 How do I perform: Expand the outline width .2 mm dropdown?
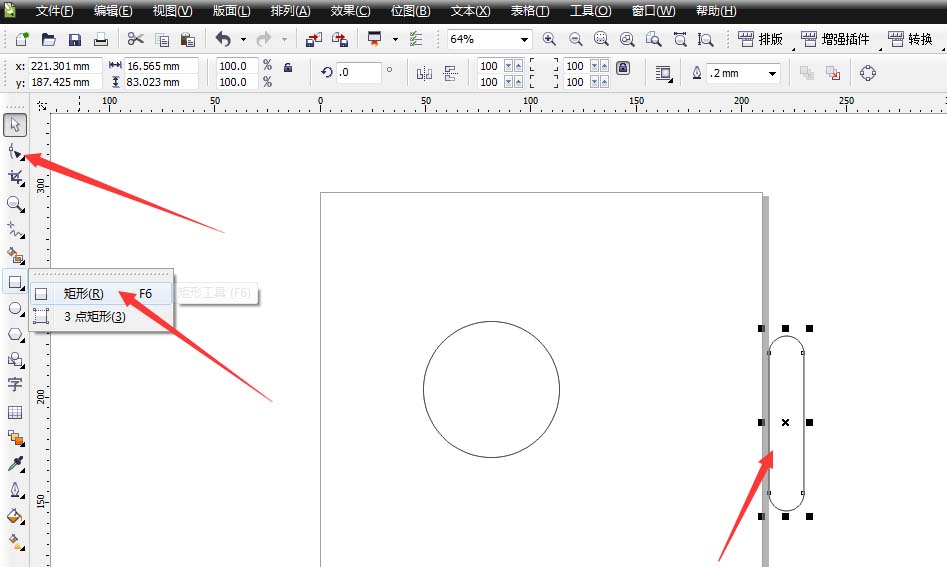pyautogui.click(x=773, y=74)
